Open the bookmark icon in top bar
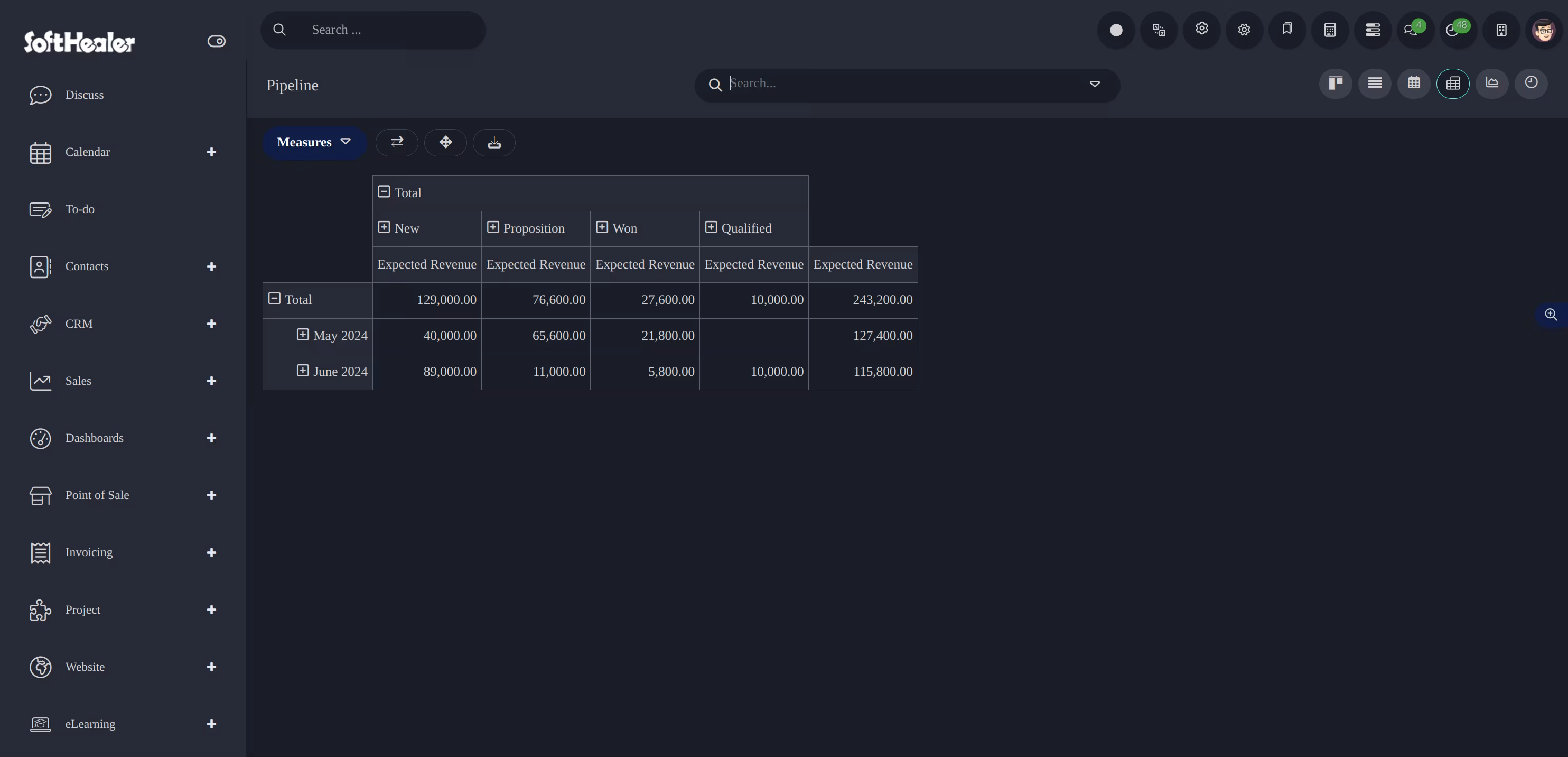The width and height of the screenshot is (1568, 757). click(x=1287, y=30)
